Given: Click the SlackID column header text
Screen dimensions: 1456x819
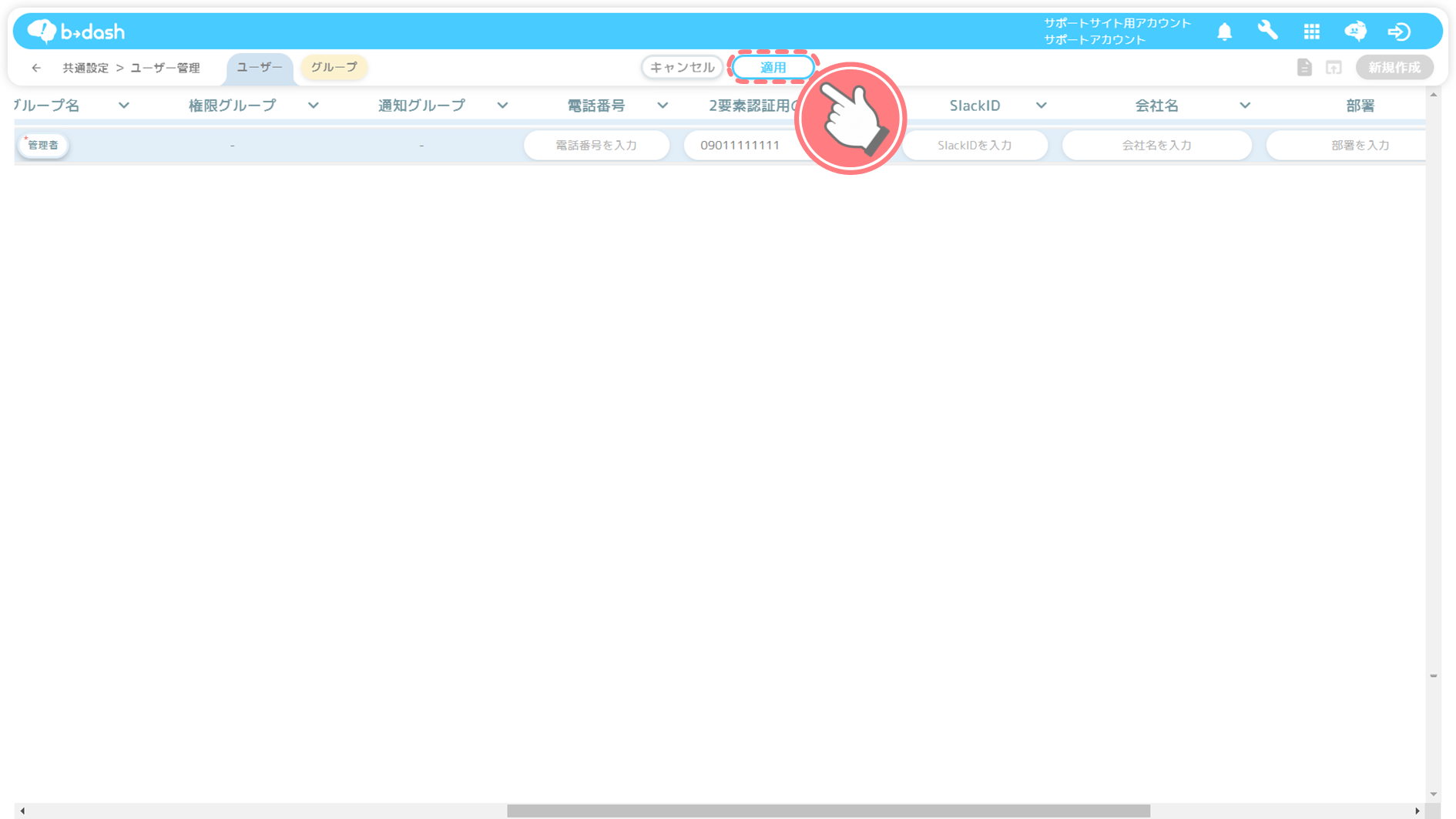Looking at the screenshot, I should 975,106.
